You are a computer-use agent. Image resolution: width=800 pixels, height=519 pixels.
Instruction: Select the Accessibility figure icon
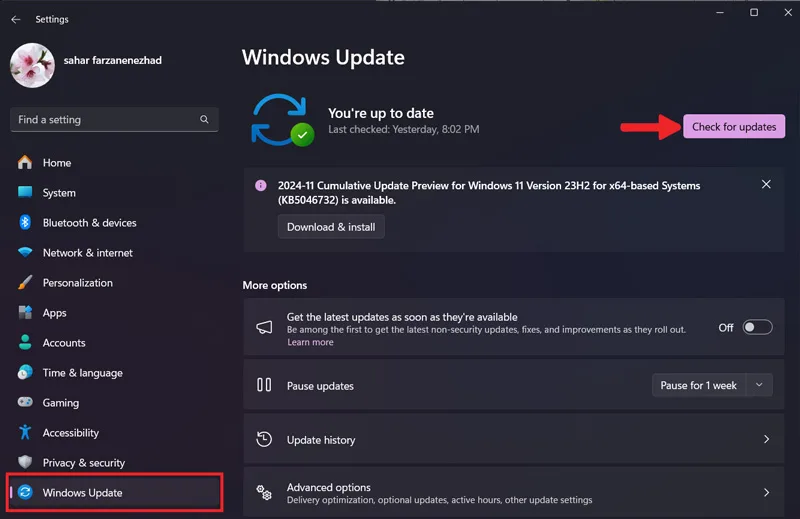25,432
